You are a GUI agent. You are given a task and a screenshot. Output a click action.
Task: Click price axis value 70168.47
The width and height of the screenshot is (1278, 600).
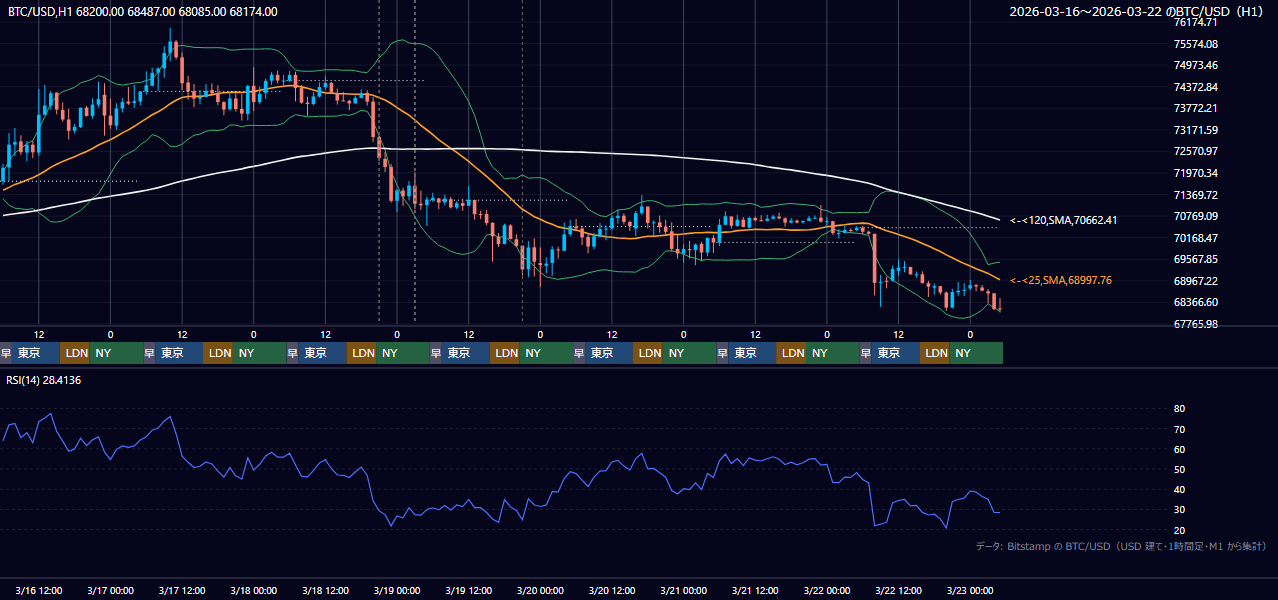[x=1195, y=238]
